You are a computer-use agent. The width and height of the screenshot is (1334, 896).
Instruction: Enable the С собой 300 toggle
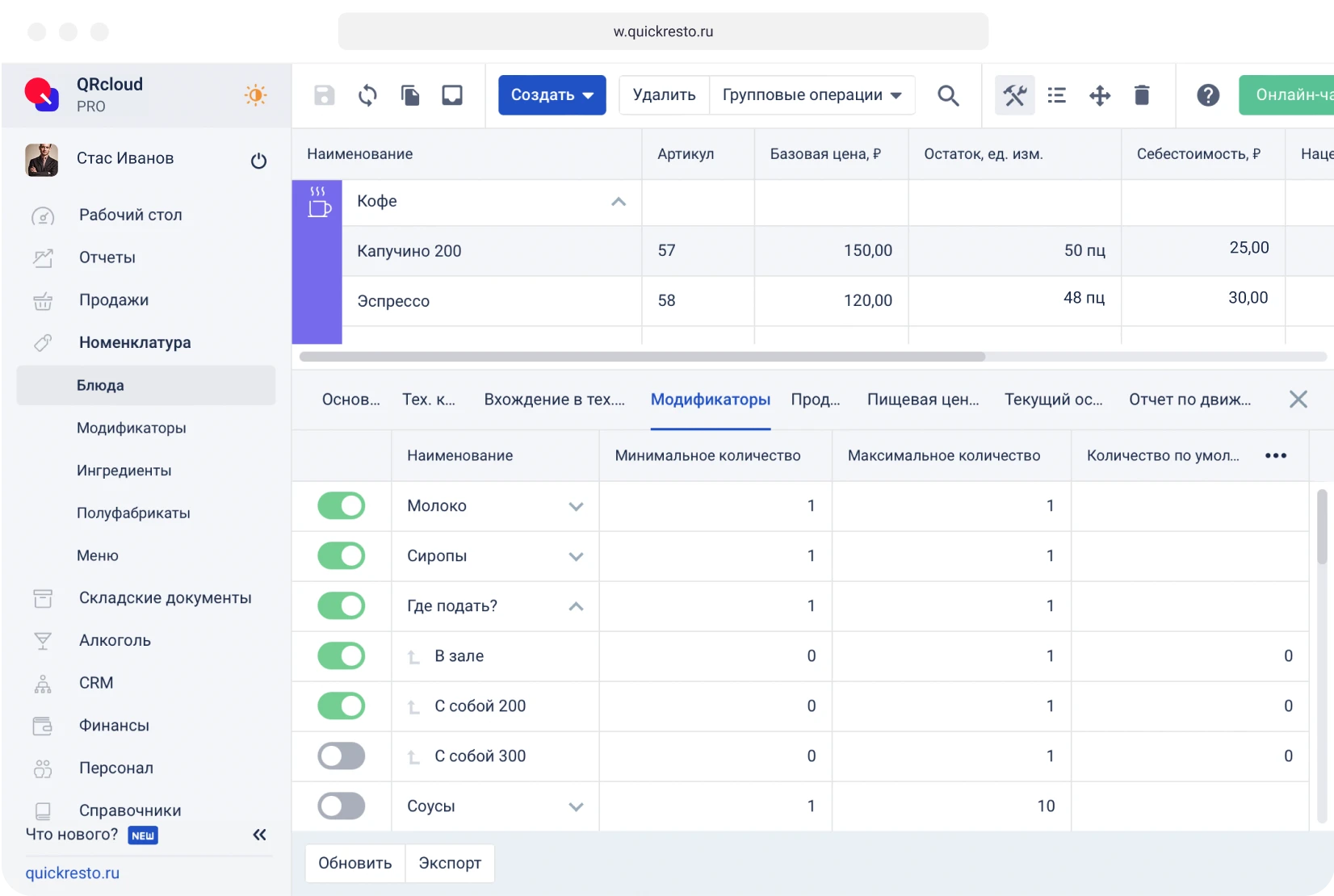click(341, 756)
